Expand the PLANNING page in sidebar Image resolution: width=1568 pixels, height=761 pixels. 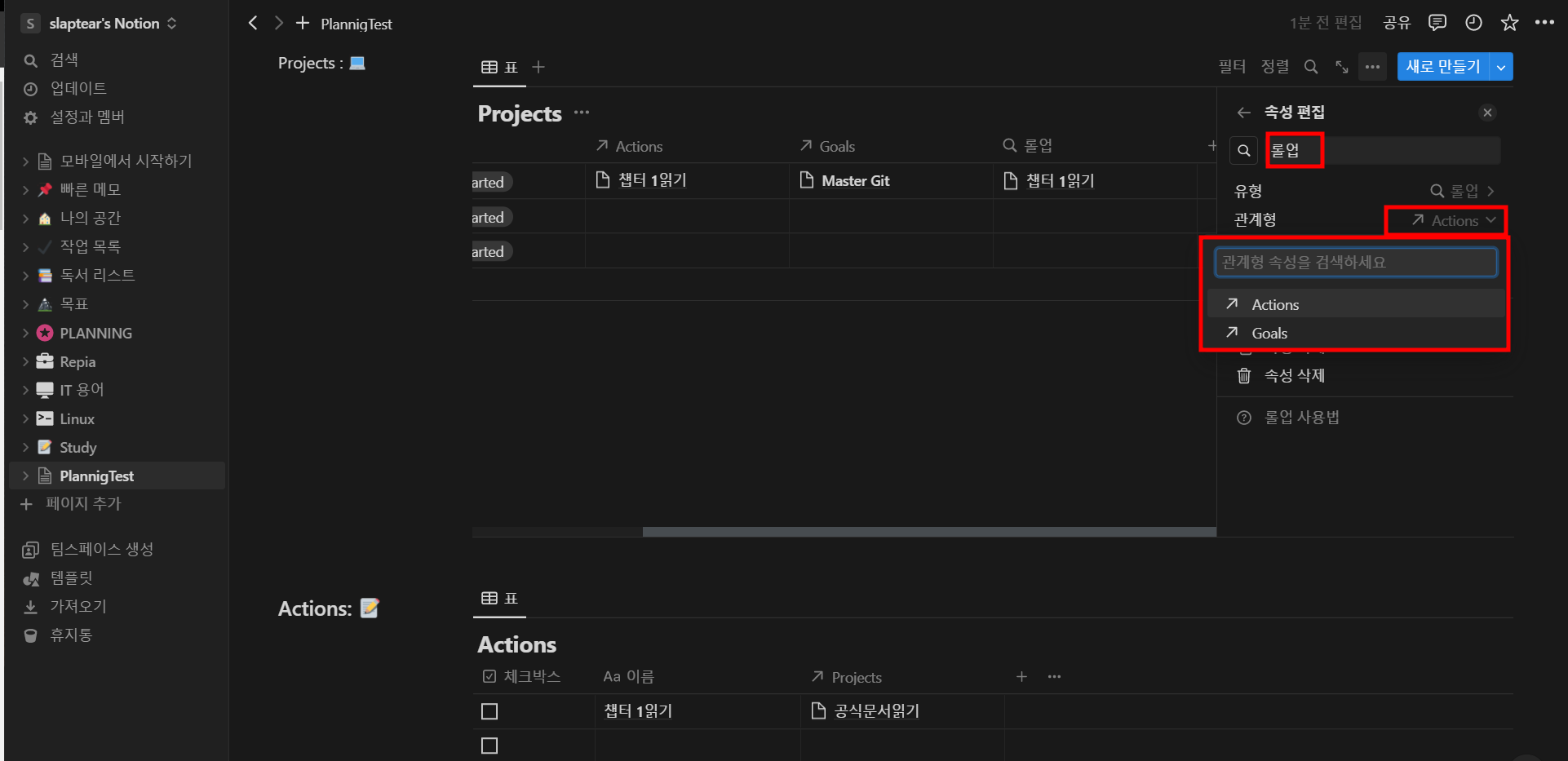tap(25, 333)
